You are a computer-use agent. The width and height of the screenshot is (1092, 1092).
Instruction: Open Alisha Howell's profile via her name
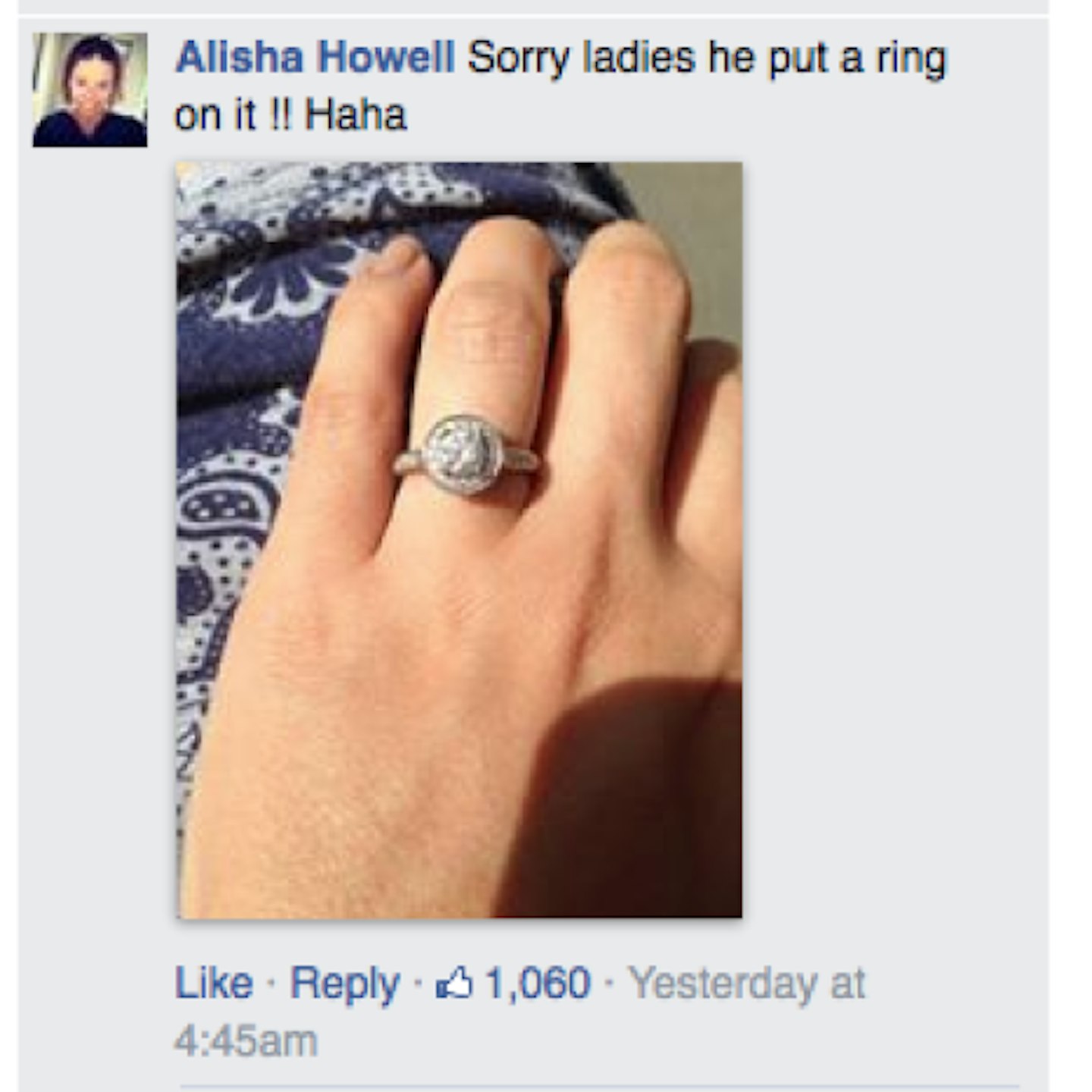pos(315,58)
